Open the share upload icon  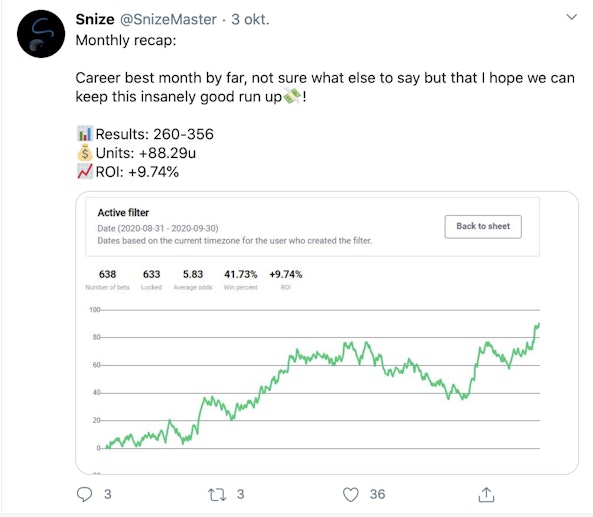[486, 494]
